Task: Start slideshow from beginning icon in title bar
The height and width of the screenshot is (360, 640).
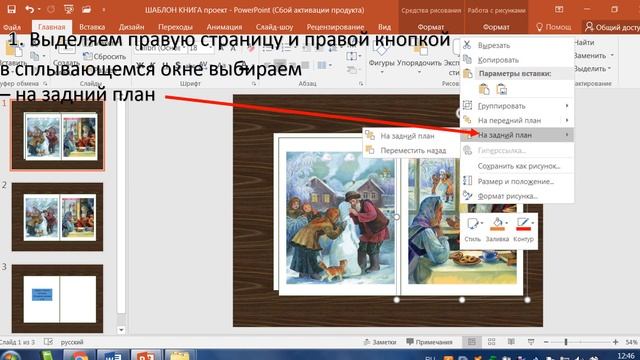Action: tap(69, 9)
